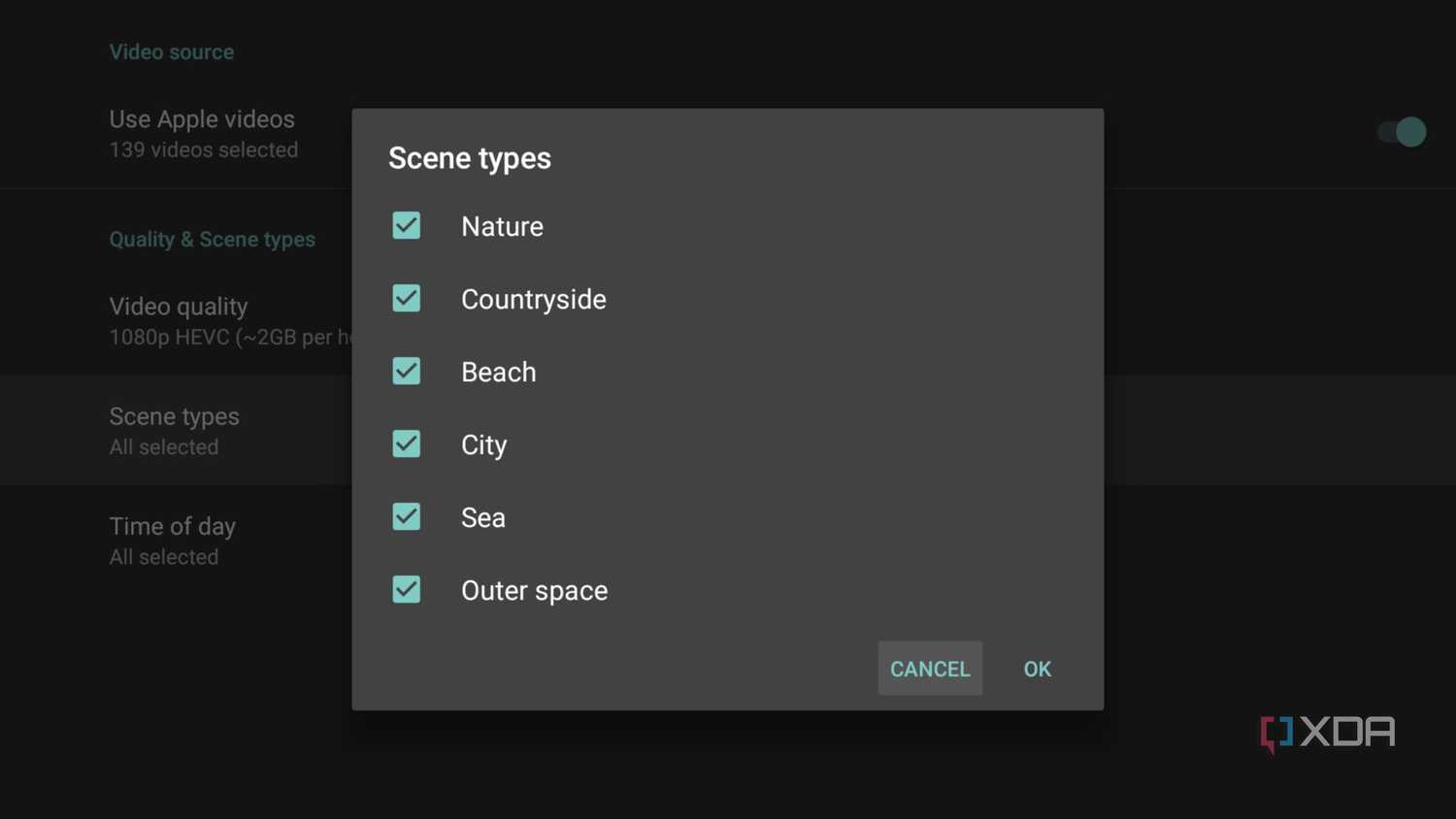The image size is (1456, 819).
Task: Click the CANCEL button
Action: (x=930, y=669)
